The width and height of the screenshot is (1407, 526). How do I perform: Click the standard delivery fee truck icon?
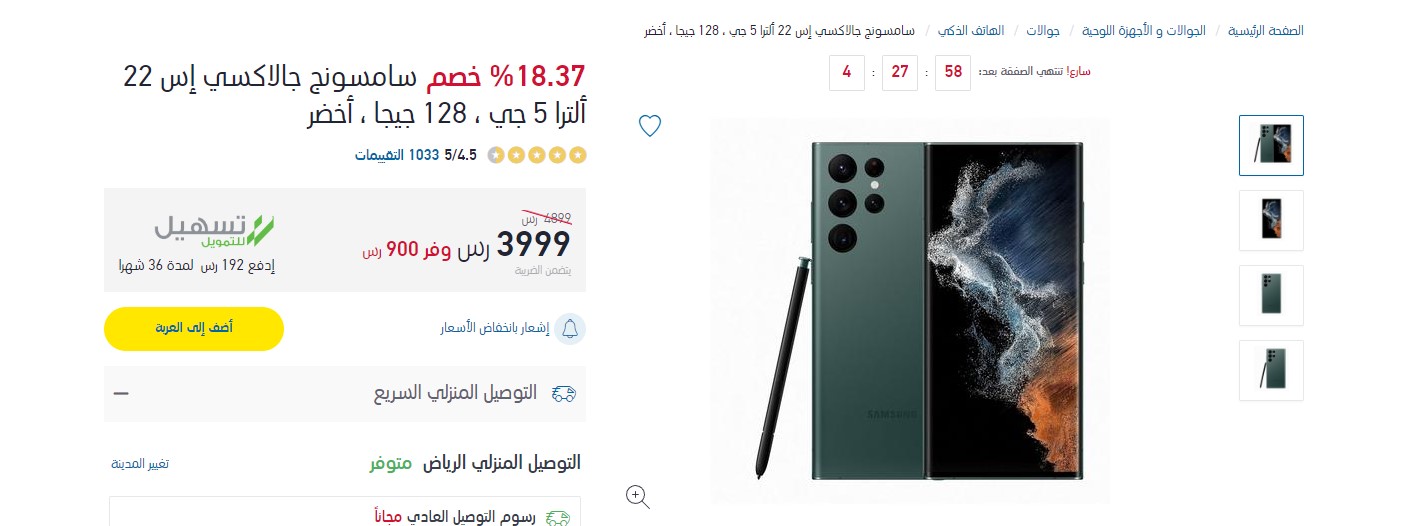pos(558,517)
